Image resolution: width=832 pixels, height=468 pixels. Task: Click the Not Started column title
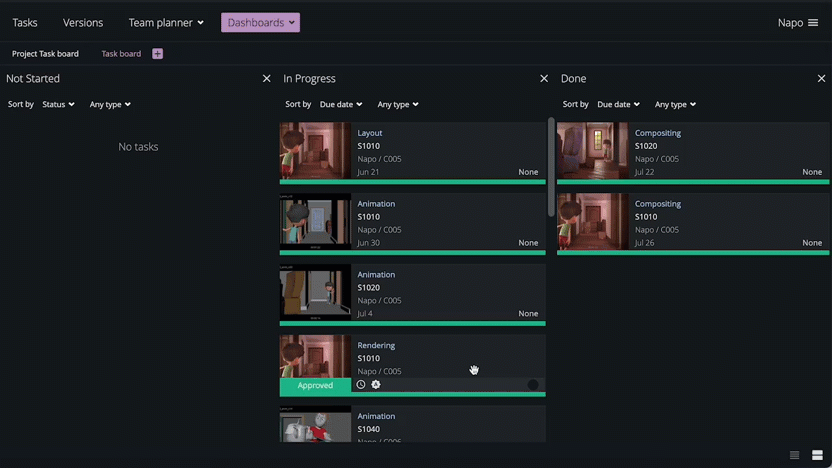tap(33, 79)
